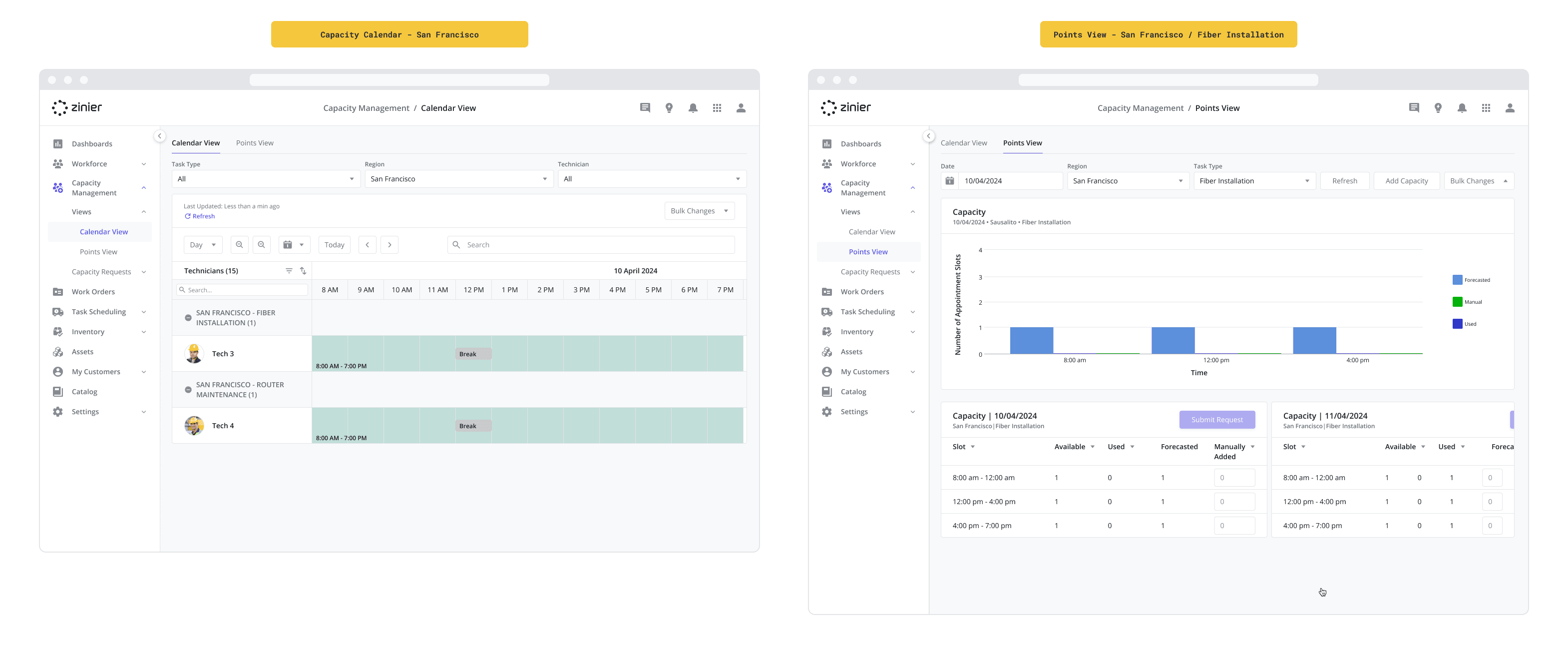
Task: Open the apps grid in Points View window
Action: click(x=1486, y=108)
